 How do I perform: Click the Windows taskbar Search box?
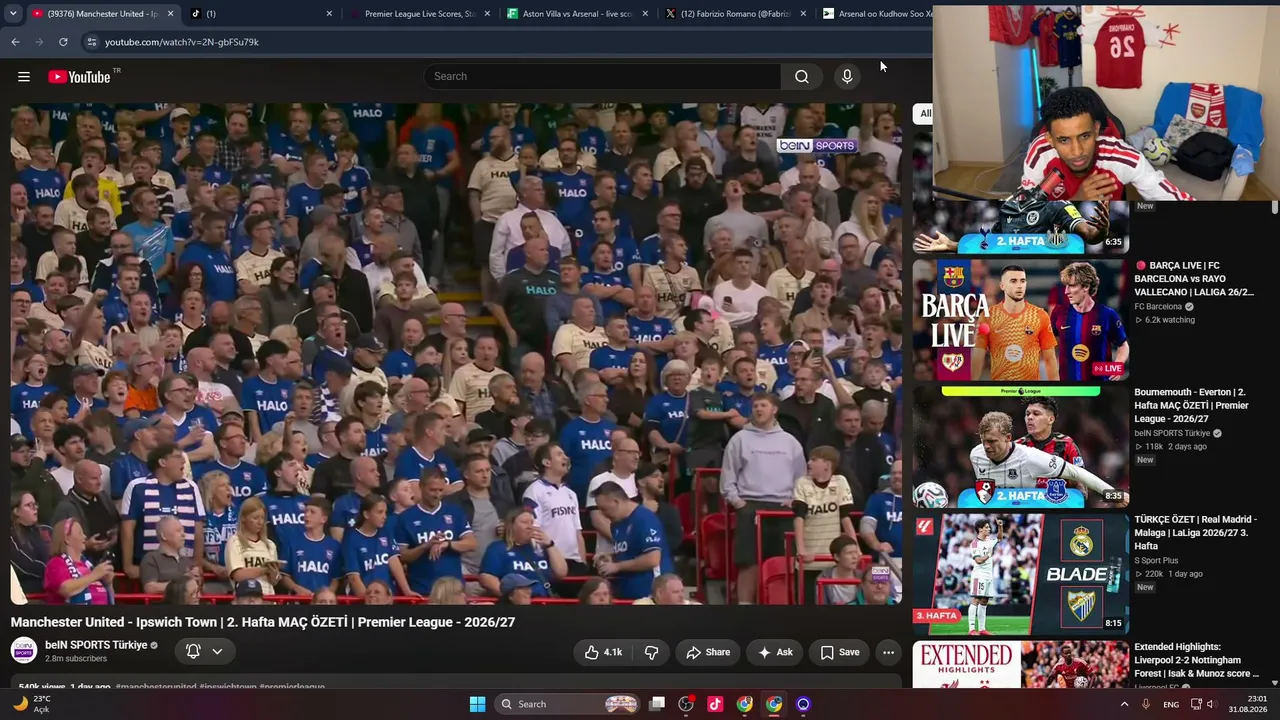click(567, 704)
